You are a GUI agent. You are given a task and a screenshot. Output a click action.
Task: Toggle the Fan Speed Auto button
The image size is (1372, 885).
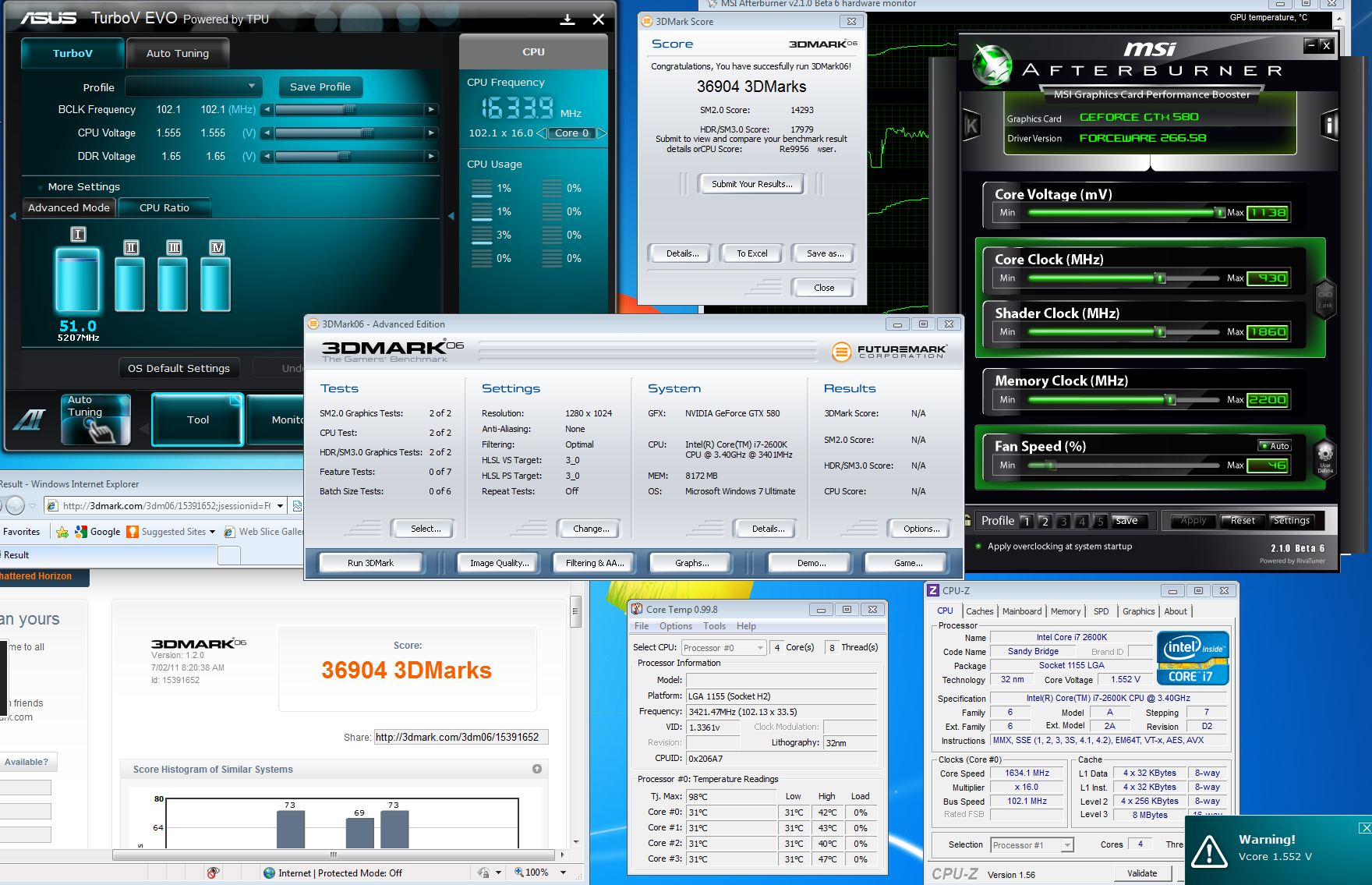click(x=1275, y=446)
